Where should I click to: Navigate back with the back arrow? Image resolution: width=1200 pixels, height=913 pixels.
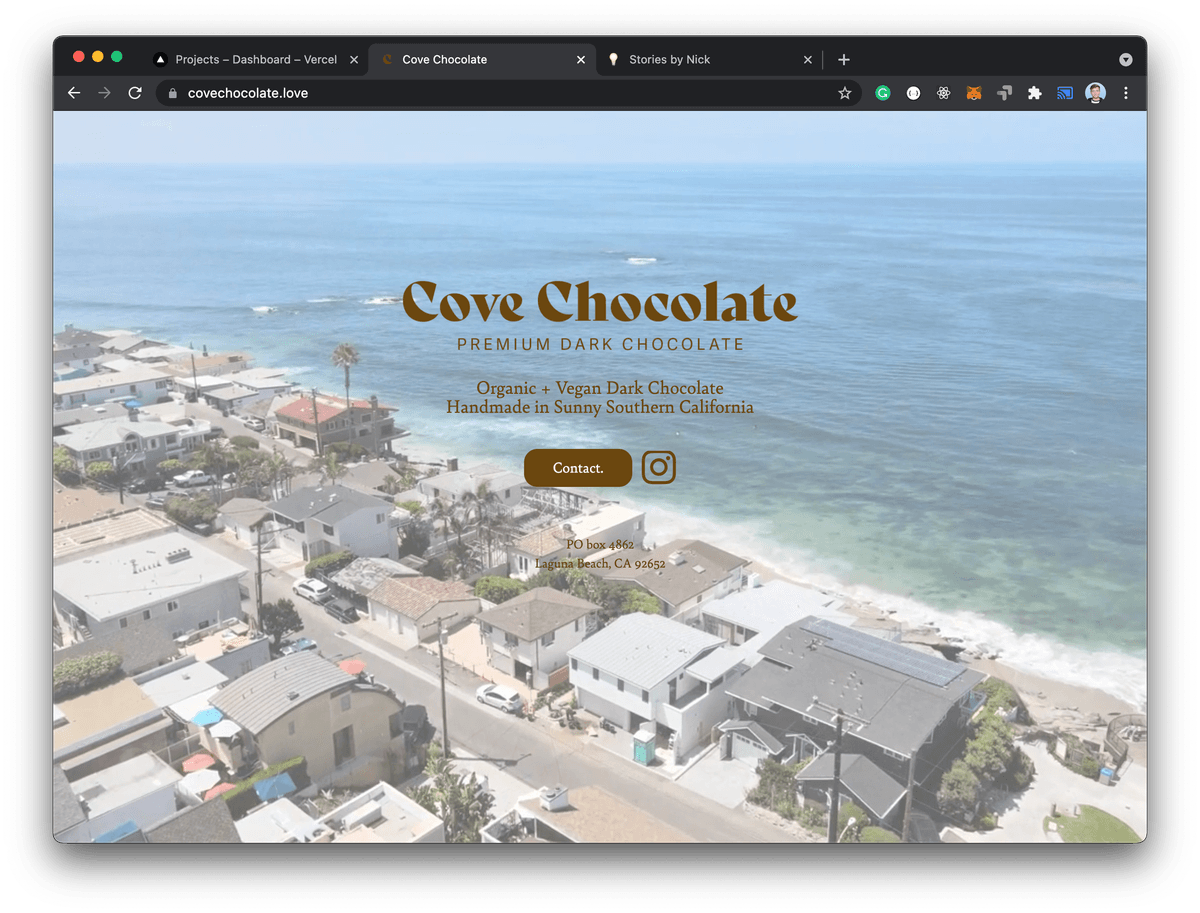[x=73, y=92]
